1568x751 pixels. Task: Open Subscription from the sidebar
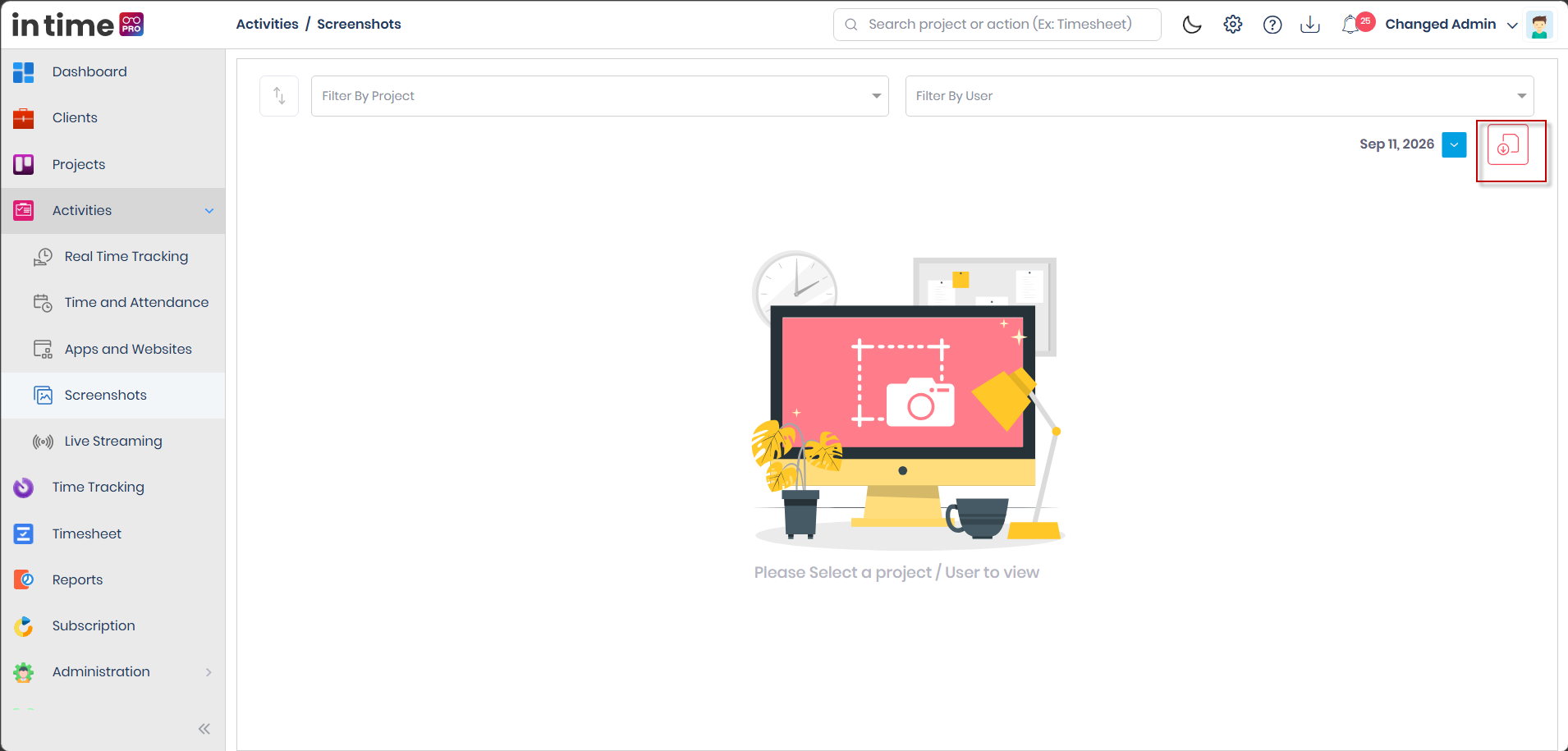(113, 625)
